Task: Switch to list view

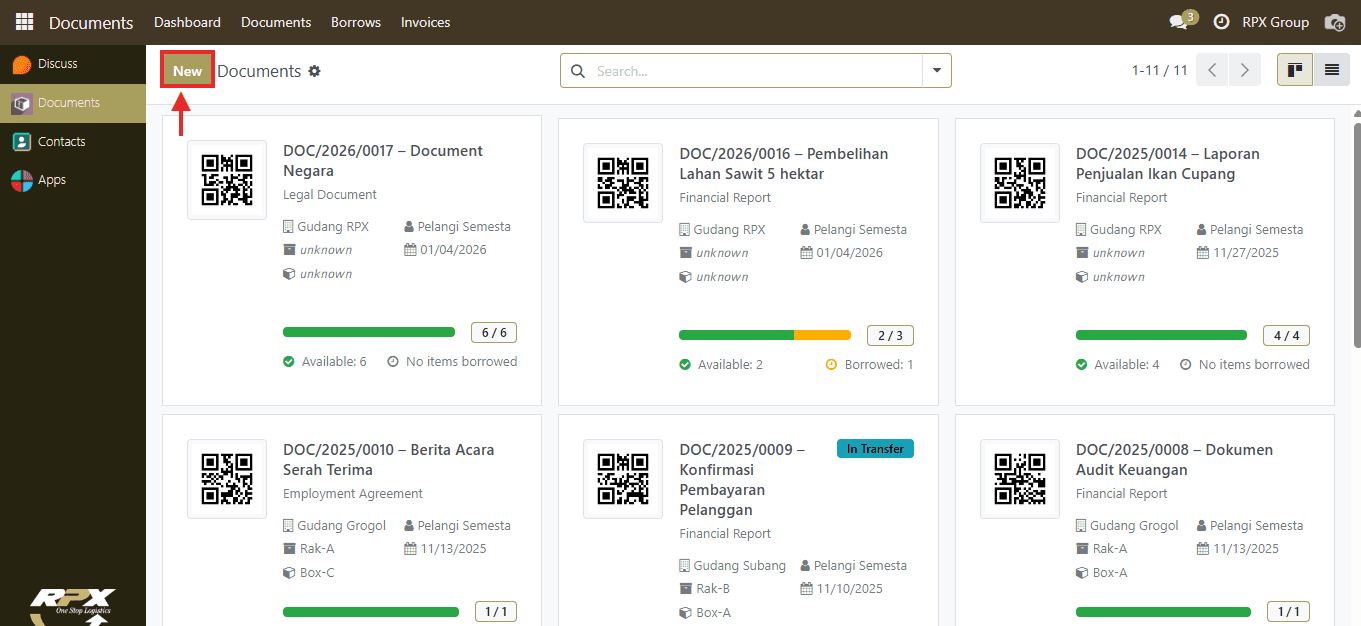Action: click(1332, 70)
